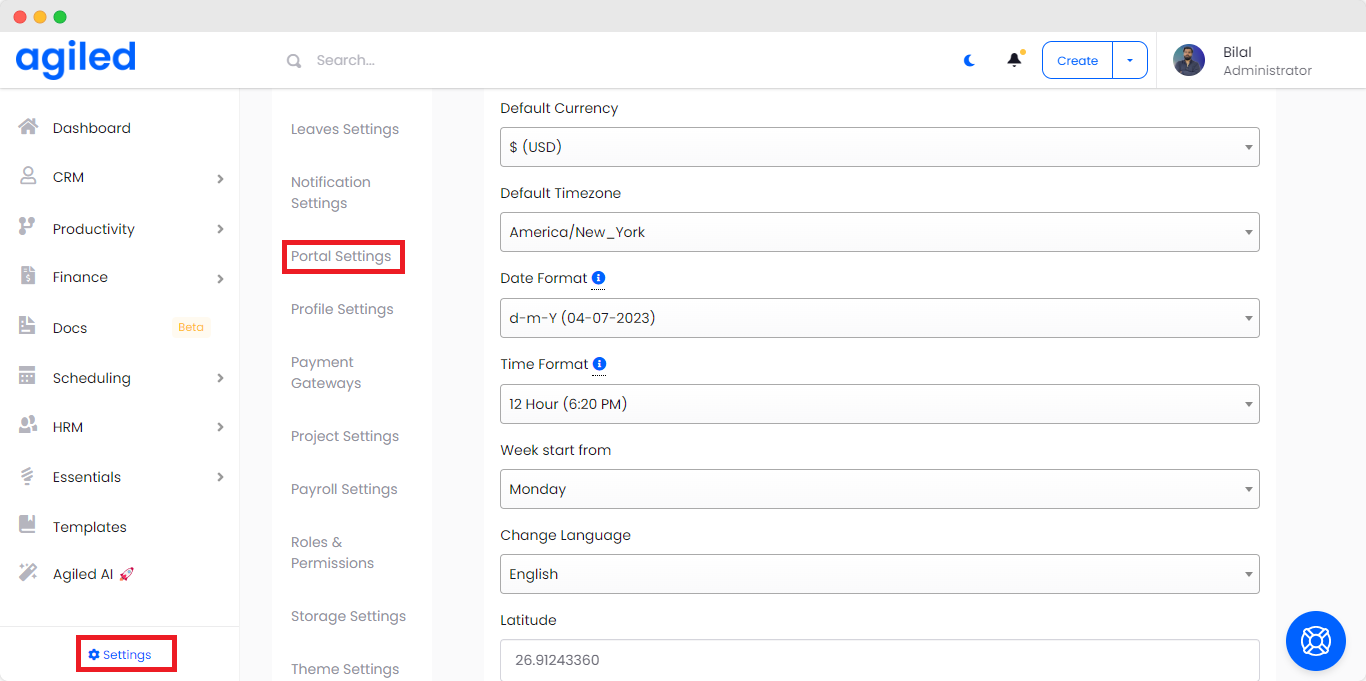Click the Time Format info icon

(x=599, y=364)
